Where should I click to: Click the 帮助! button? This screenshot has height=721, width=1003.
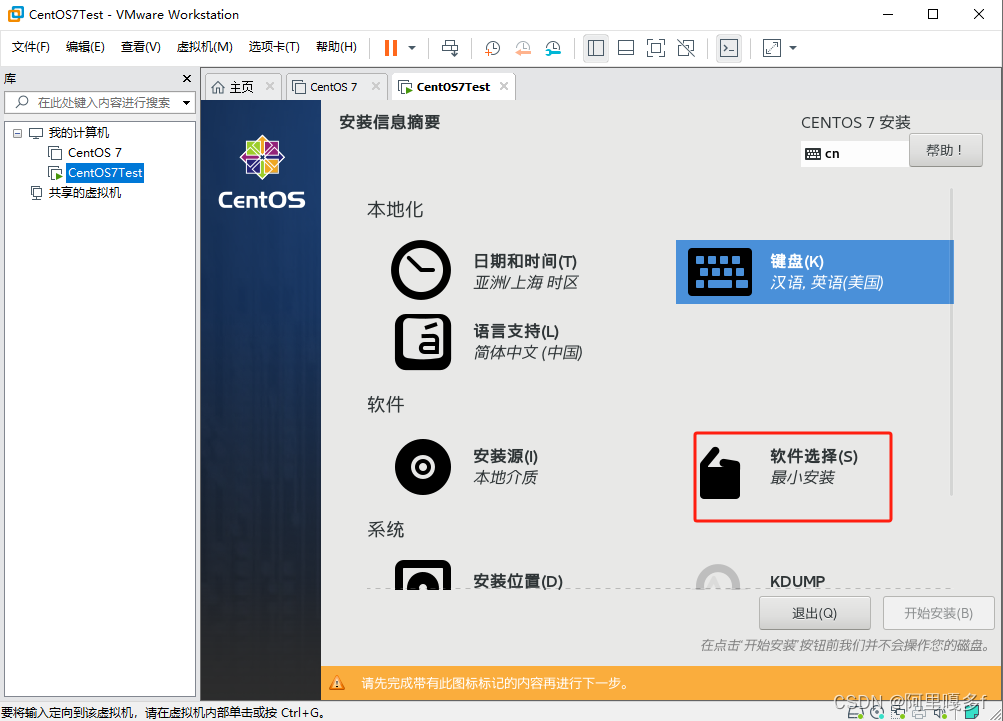click(x=944, y=149)
